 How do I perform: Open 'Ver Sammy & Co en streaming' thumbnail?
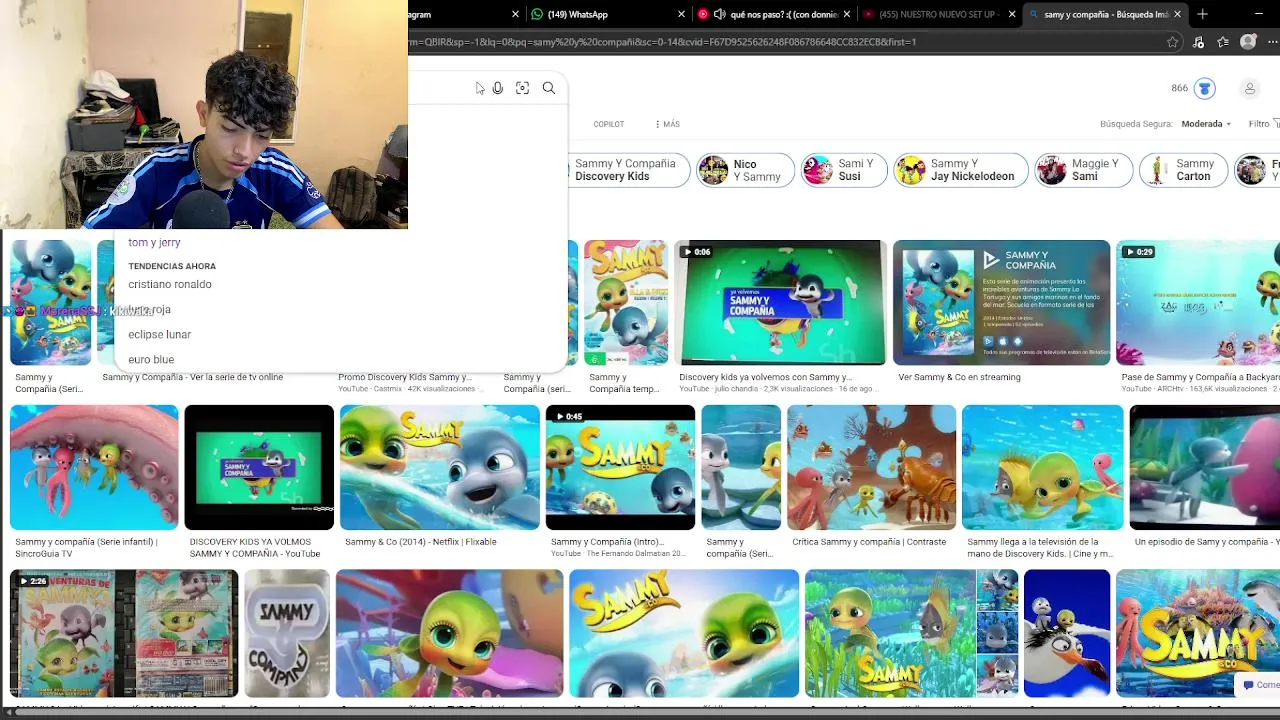[1001, 302]
